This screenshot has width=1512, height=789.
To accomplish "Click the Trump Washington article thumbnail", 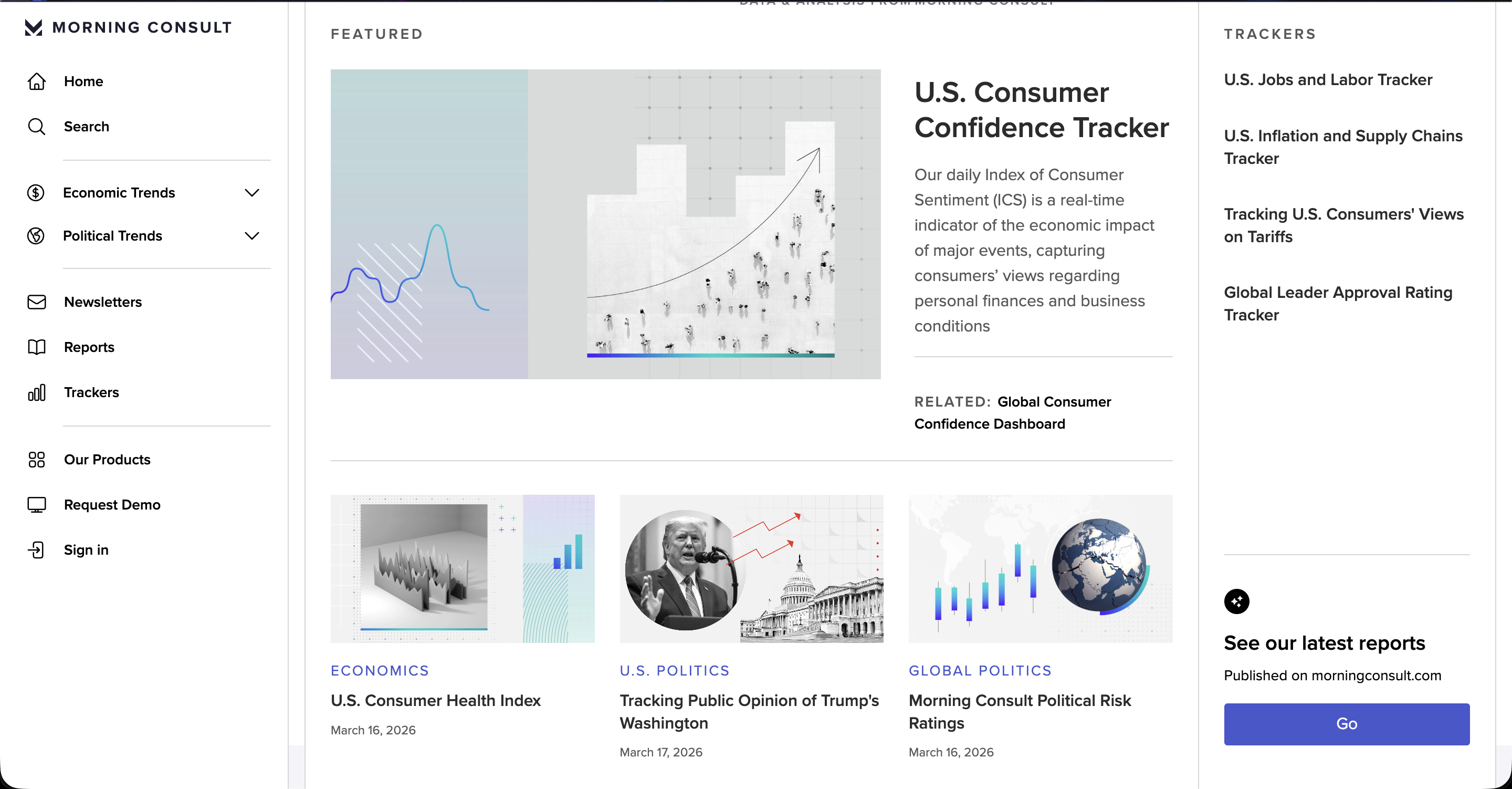I will coord(751,569).
